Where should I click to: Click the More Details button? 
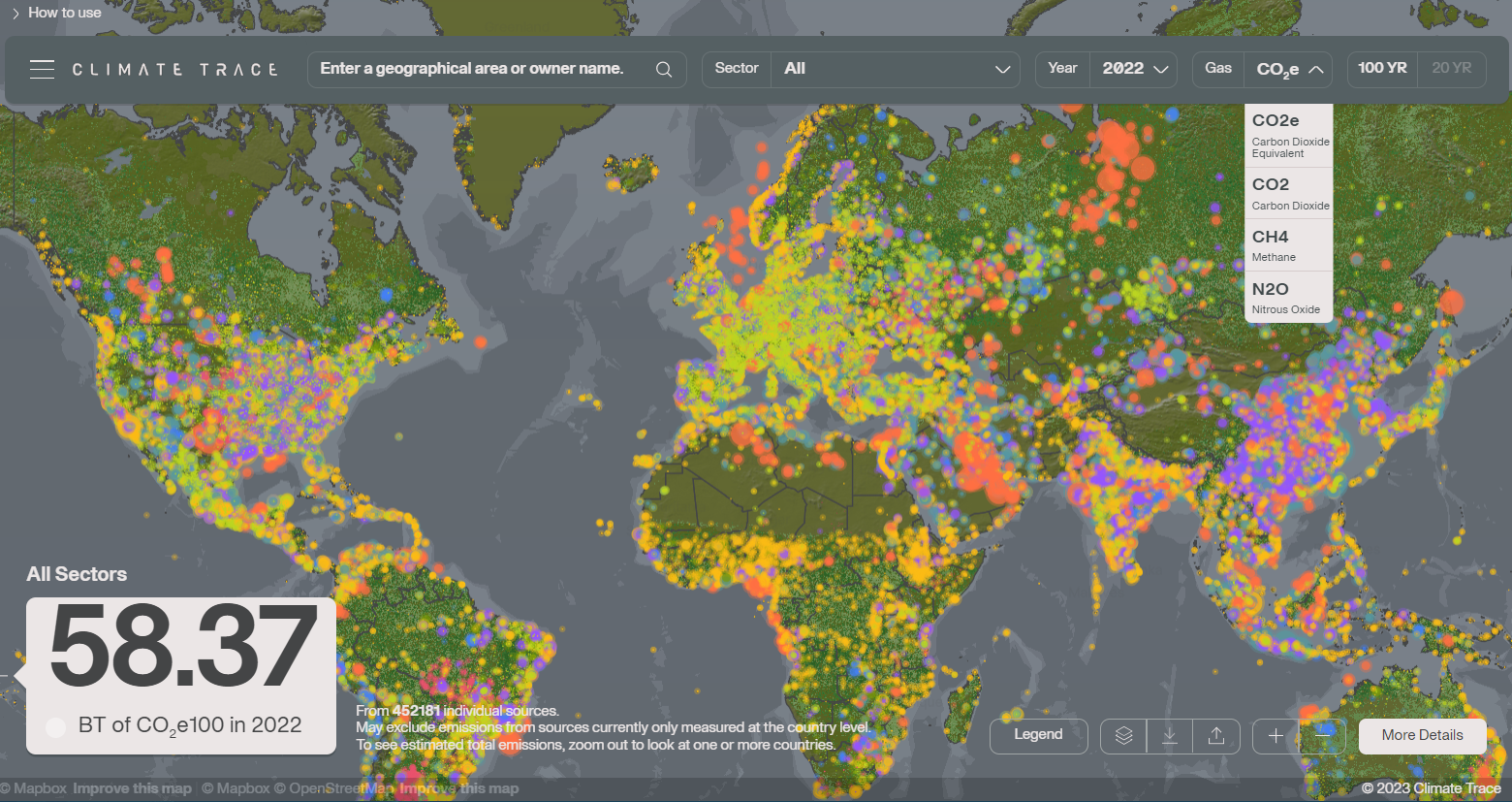tap(1422, 735)
